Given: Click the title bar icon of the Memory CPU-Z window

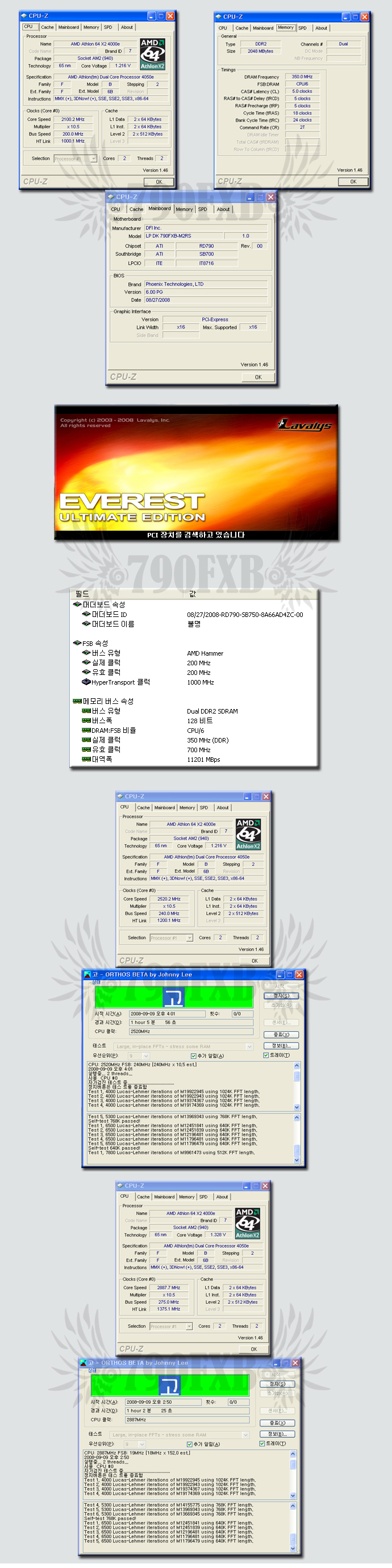Looking at the screenshot, I should tap(218, 17).
